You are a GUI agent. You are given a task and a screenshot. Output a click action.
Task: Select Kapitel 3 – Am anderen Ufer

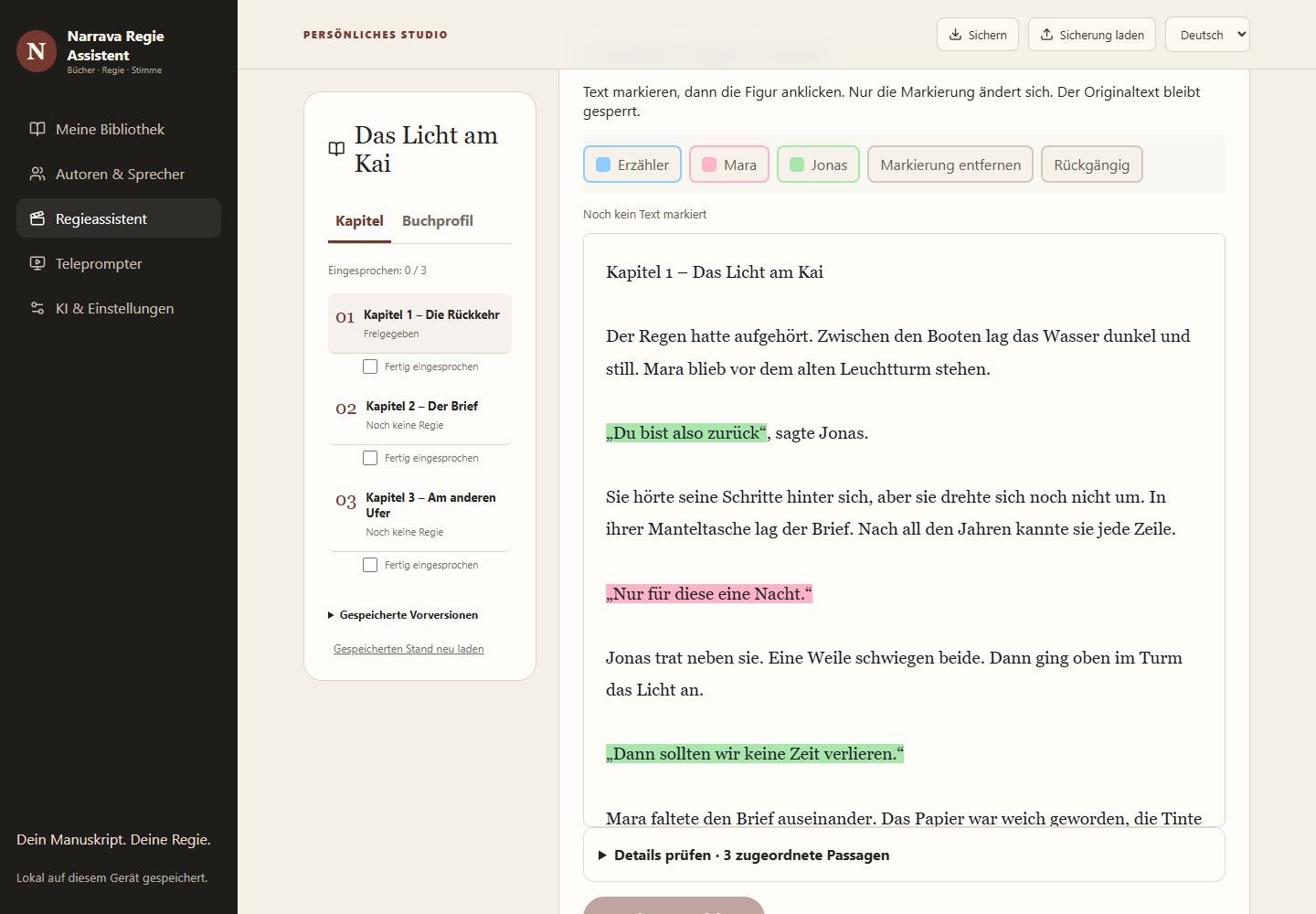419,514
